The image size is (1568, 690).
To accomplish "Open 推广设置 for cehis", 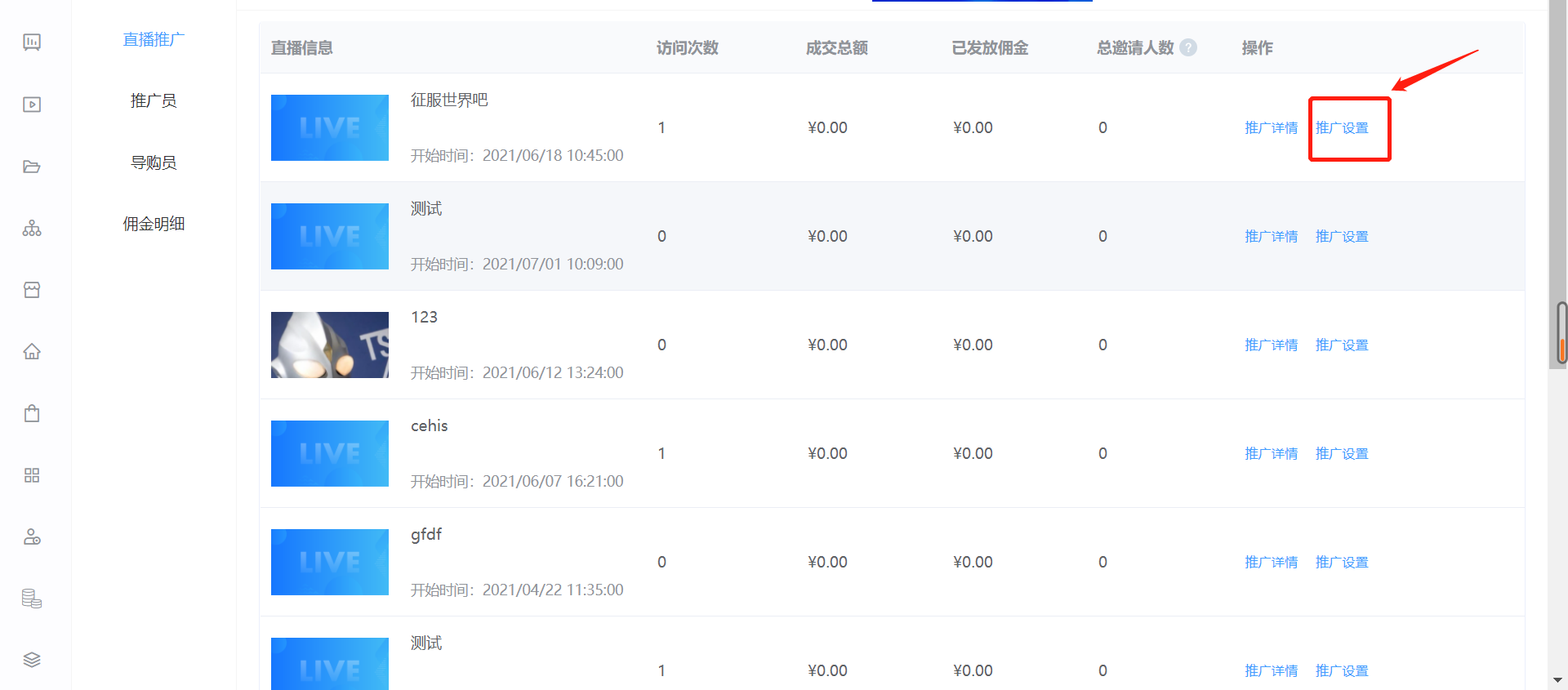I will pyautogui.click(x=1342, y=453).
